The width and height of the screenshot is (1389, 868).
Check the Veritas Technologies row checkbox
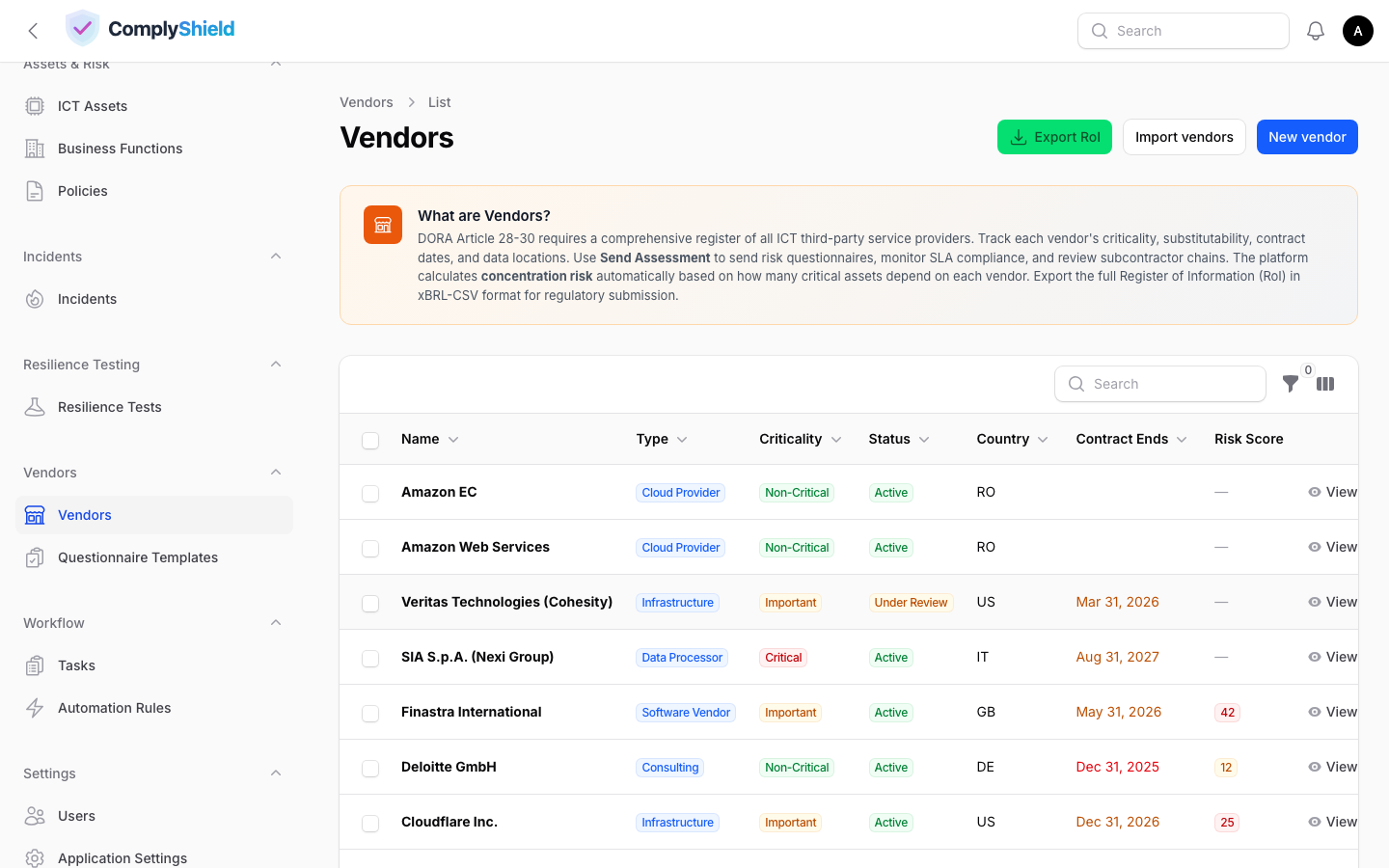click(x=370, y=603)
